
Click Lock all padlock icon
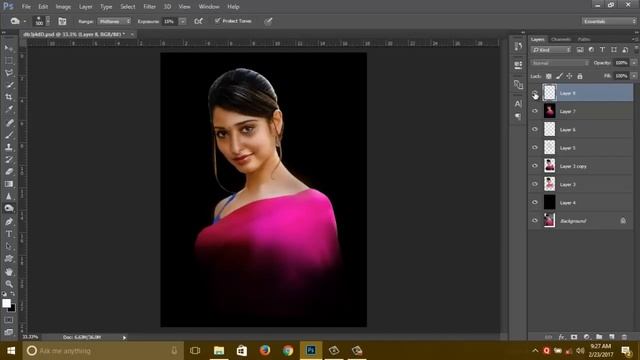pos(580,76)
